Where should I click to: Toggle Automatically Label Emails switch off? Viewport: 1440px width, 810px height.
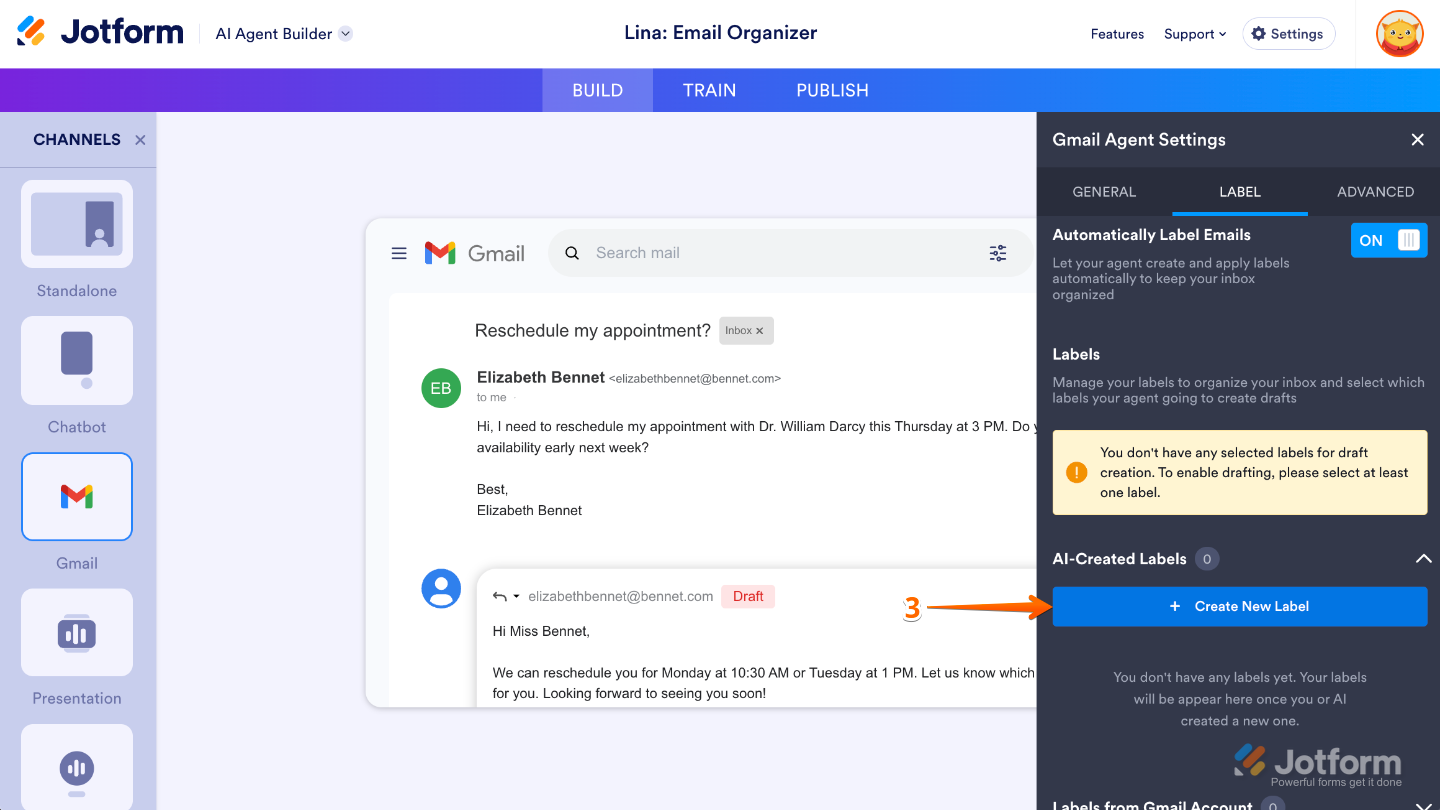[x=1389, y=240]
